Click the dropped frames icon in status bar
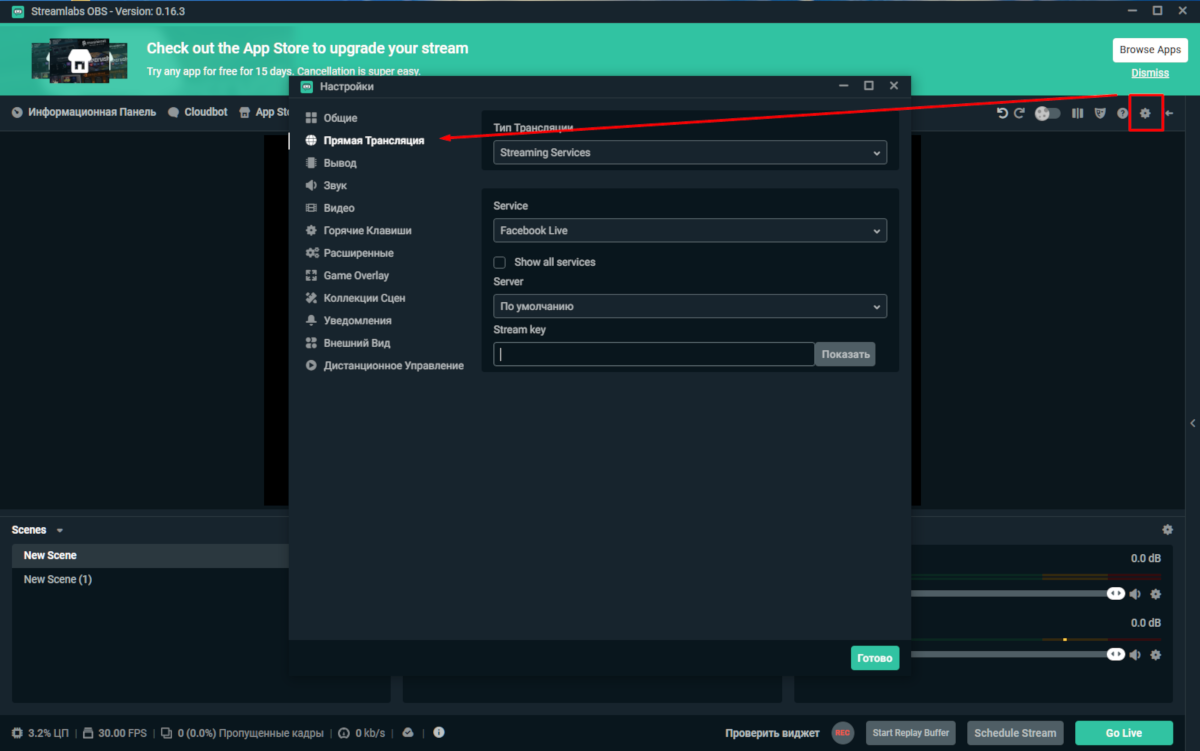 [166, 733]
